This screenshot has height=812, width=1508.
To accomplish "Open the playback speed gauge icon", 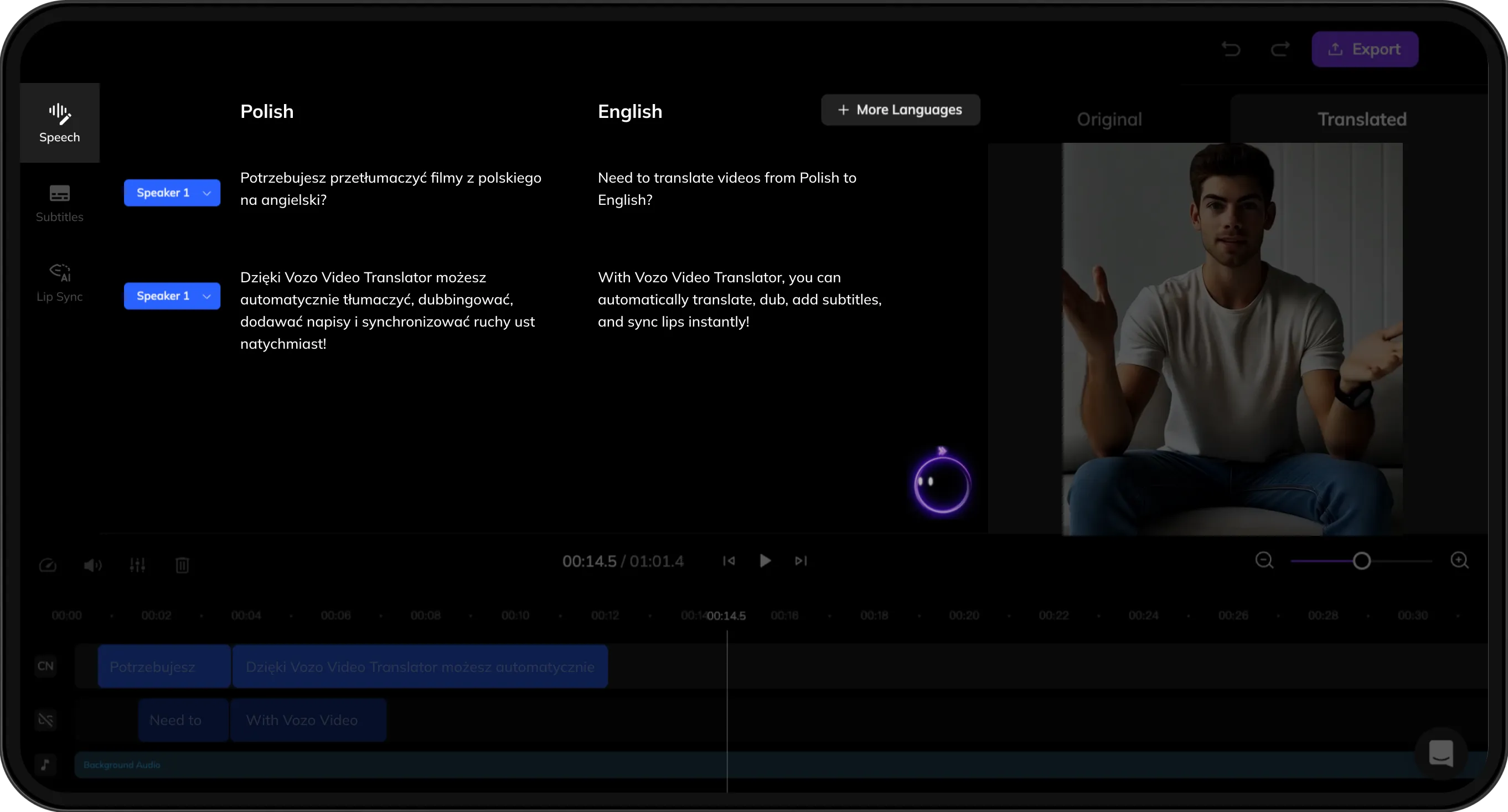I will [x=48, y=565].
